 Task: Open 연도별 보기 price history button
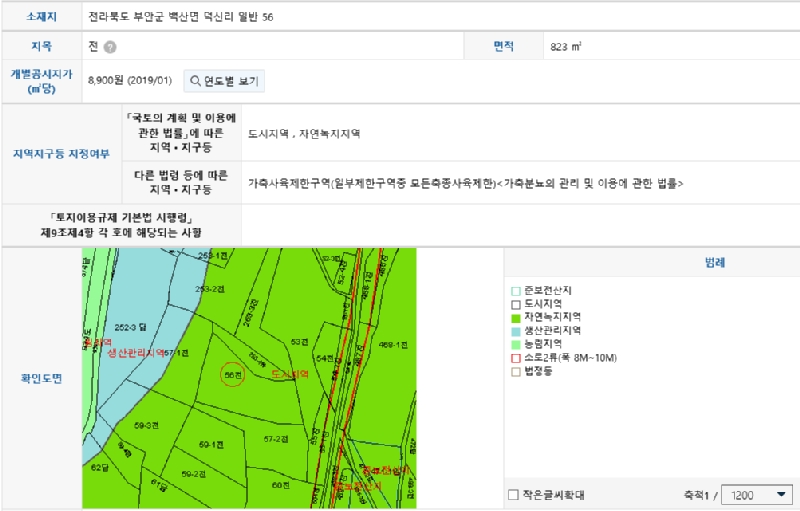224,81
